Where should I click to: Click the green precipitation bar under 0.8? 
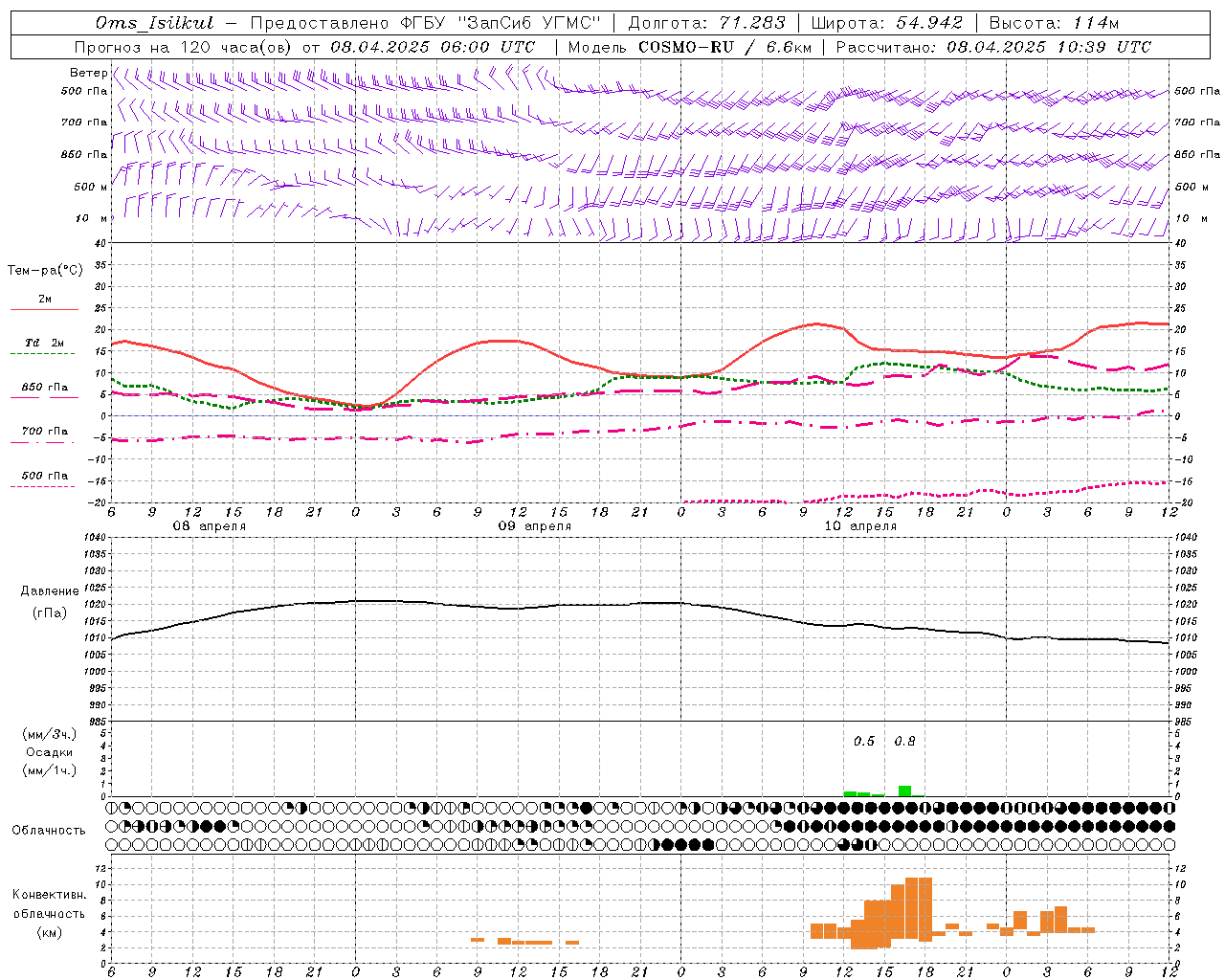(904, 791)
